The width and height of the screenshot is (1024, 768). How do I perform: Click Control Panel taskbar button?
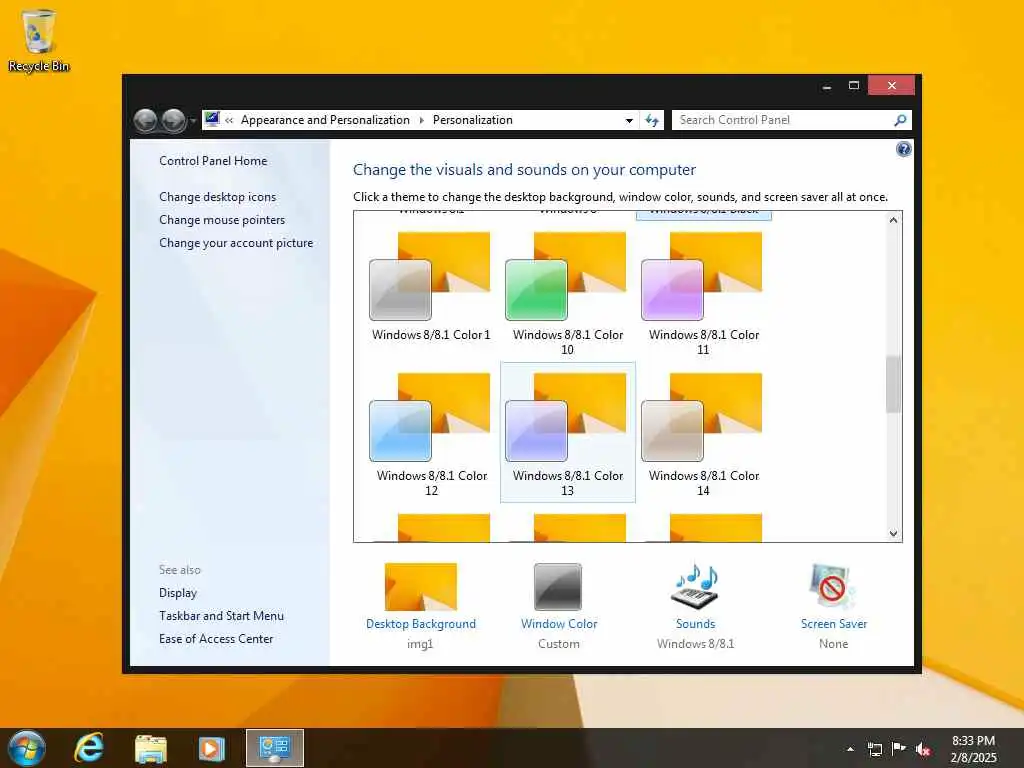click(x=275, y=748)
